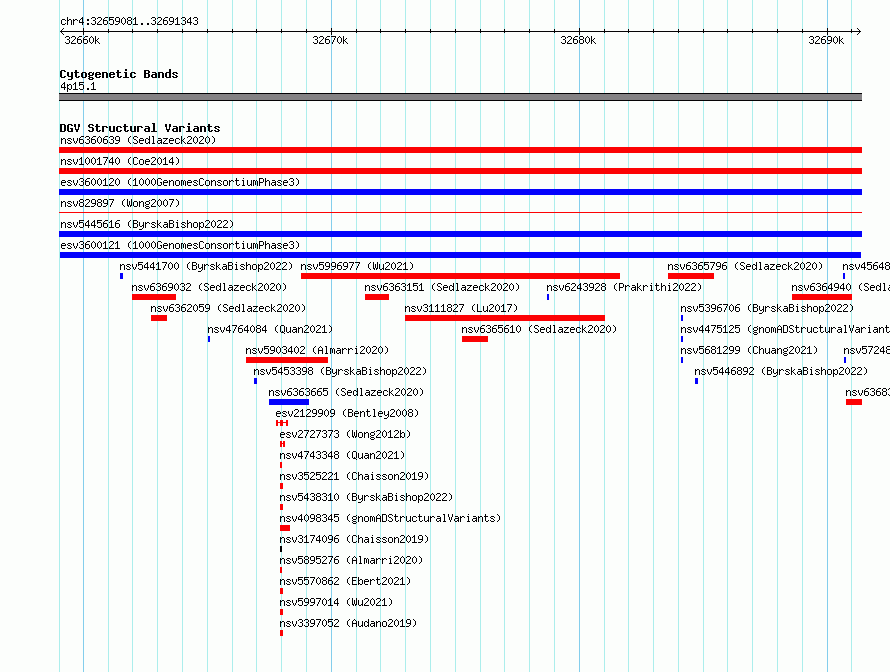
Task: Click the nsv5895276 (Almarri2020) label
Action: [x=351, y=560]
